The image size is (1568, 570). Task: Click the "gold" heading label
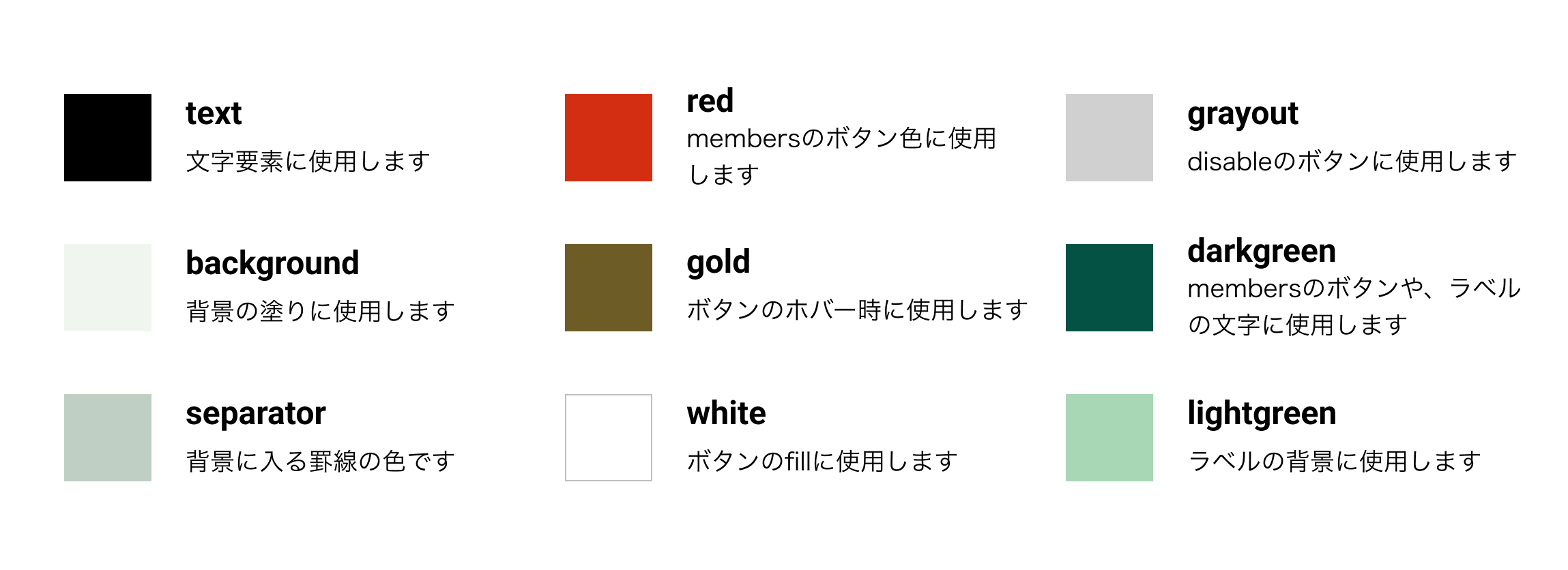click(x=718, y=262)
